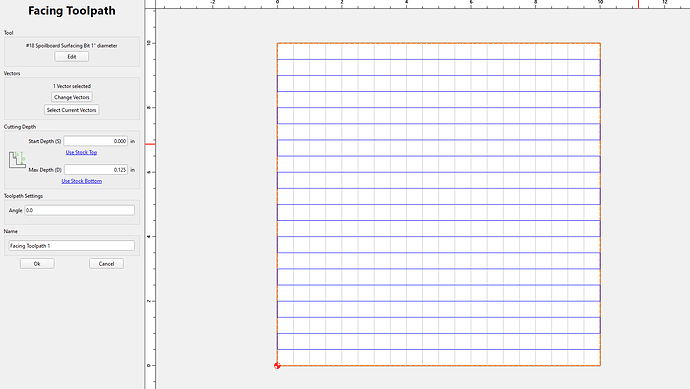Click the Use Stock Bottom link

[81, 181]
